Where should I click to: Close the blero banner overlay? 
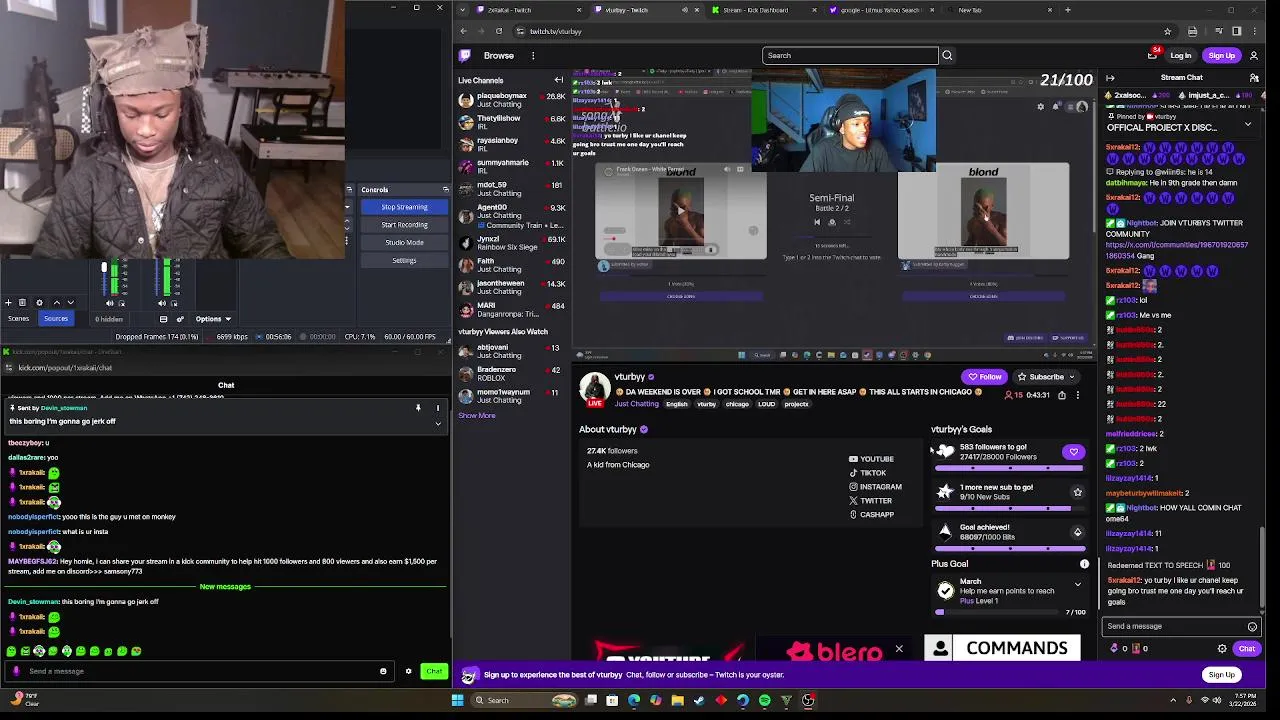coord(898,650)
